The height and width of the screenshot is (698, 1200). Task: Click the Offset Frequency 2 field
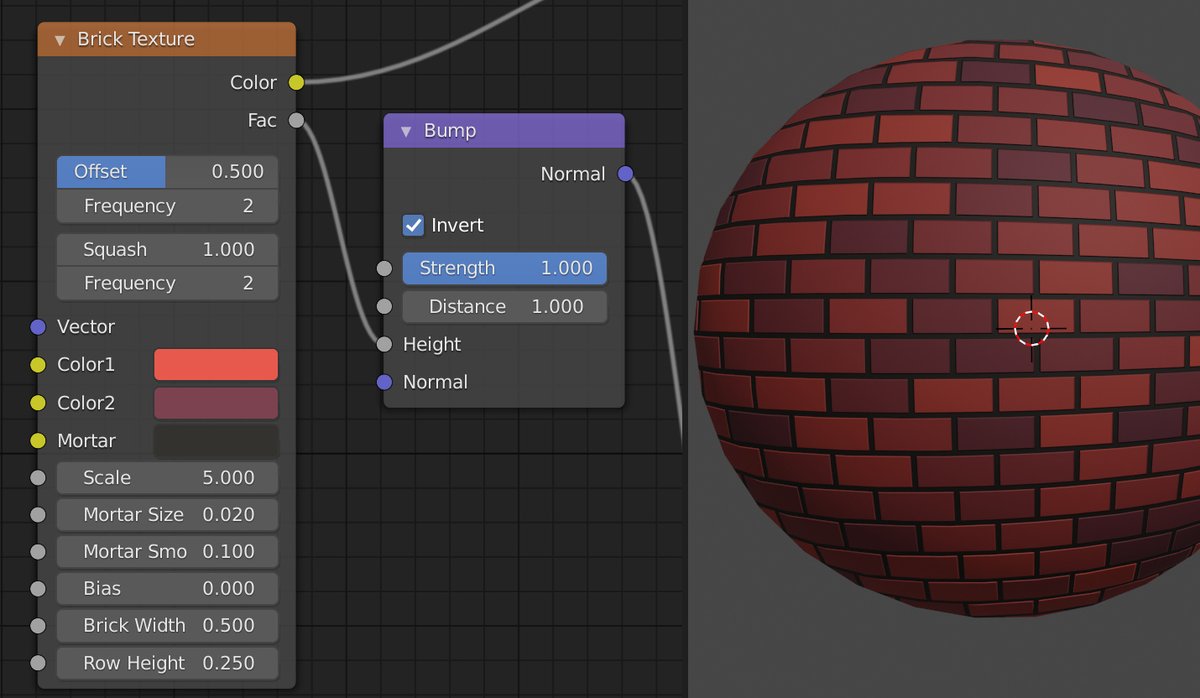pos(167,206)
